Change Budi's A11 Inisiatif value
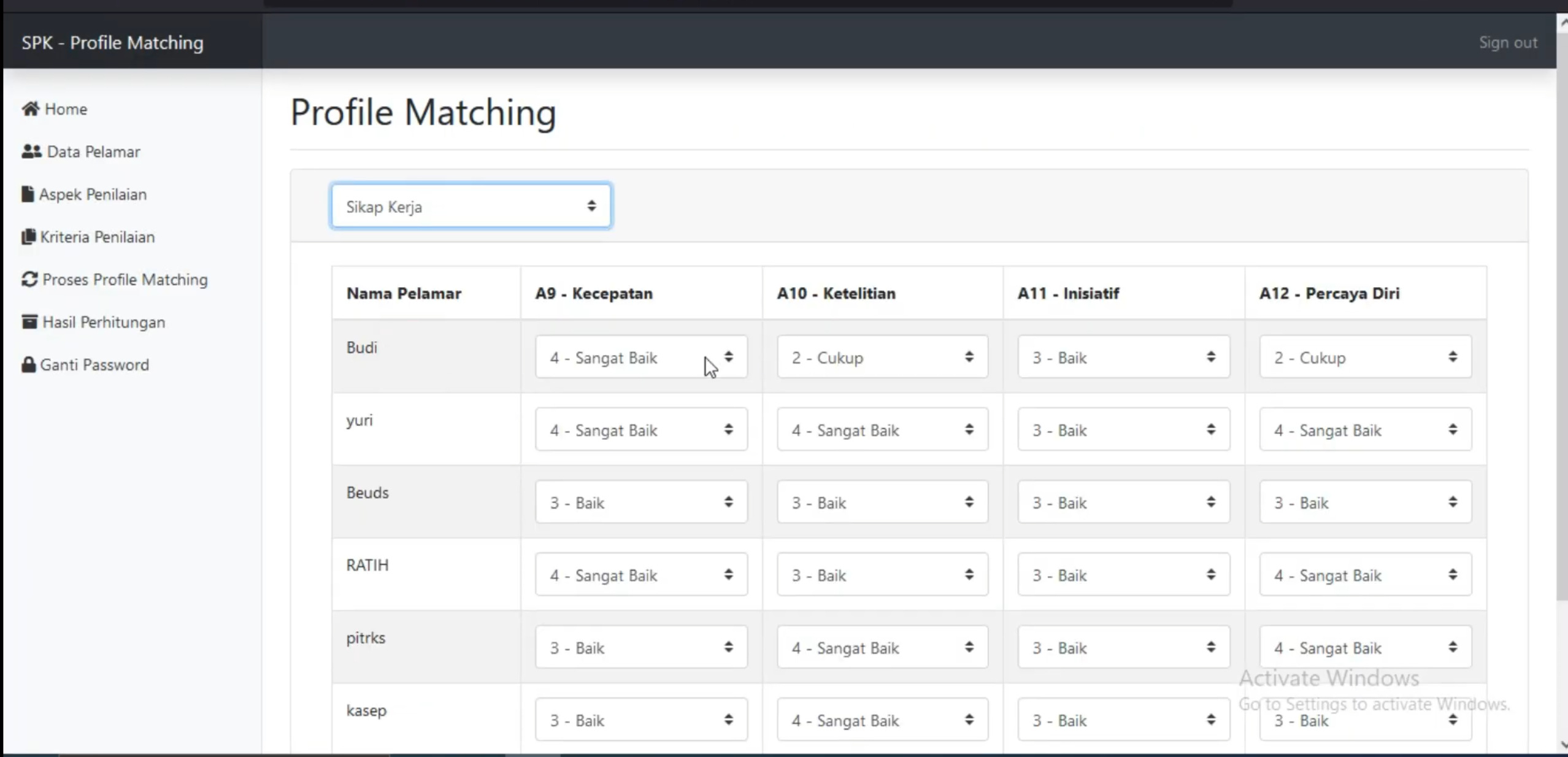The height and width of the screenshot is (757, 1568). tap(1123, 356)
